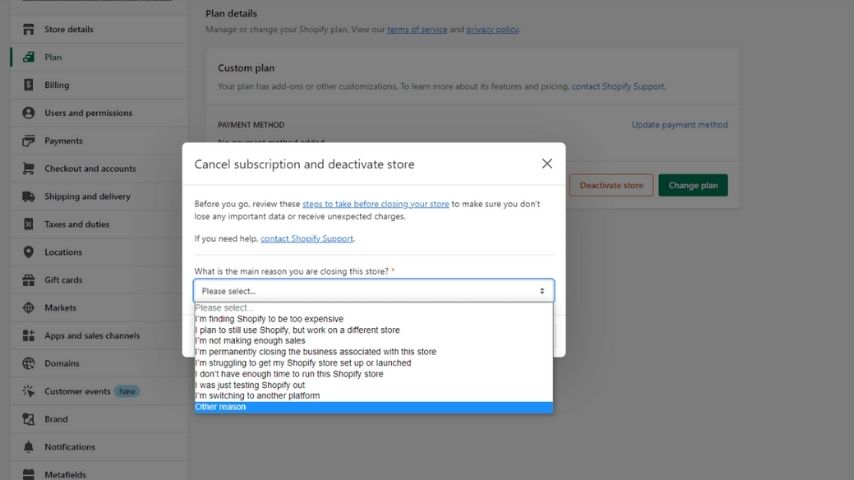The height and width of the screenshot is (480, 854).
Task: Click the Metafields icon in sidebar
Action: click(x=28, y=474)
